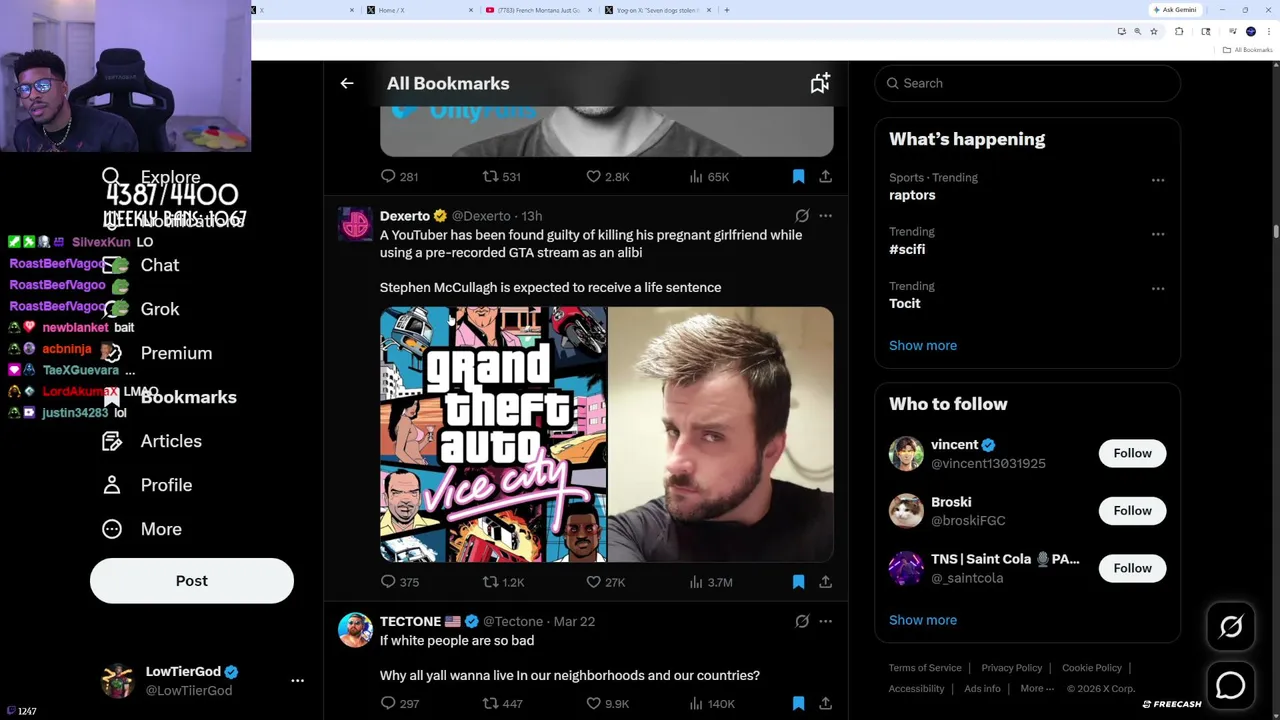Open Grok icon on the Dexerto post
The image size is (1280, 720).
[x=802, y=215]
